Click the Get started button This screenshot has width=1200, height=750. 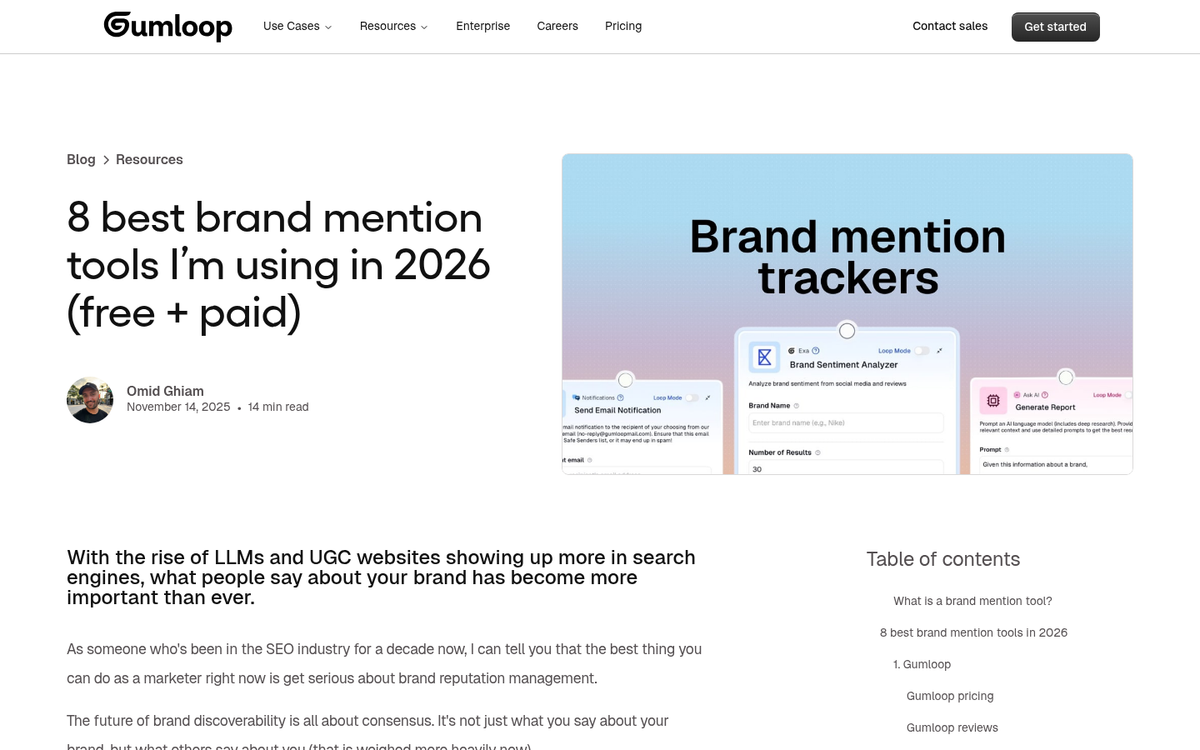pos(1055,26)
